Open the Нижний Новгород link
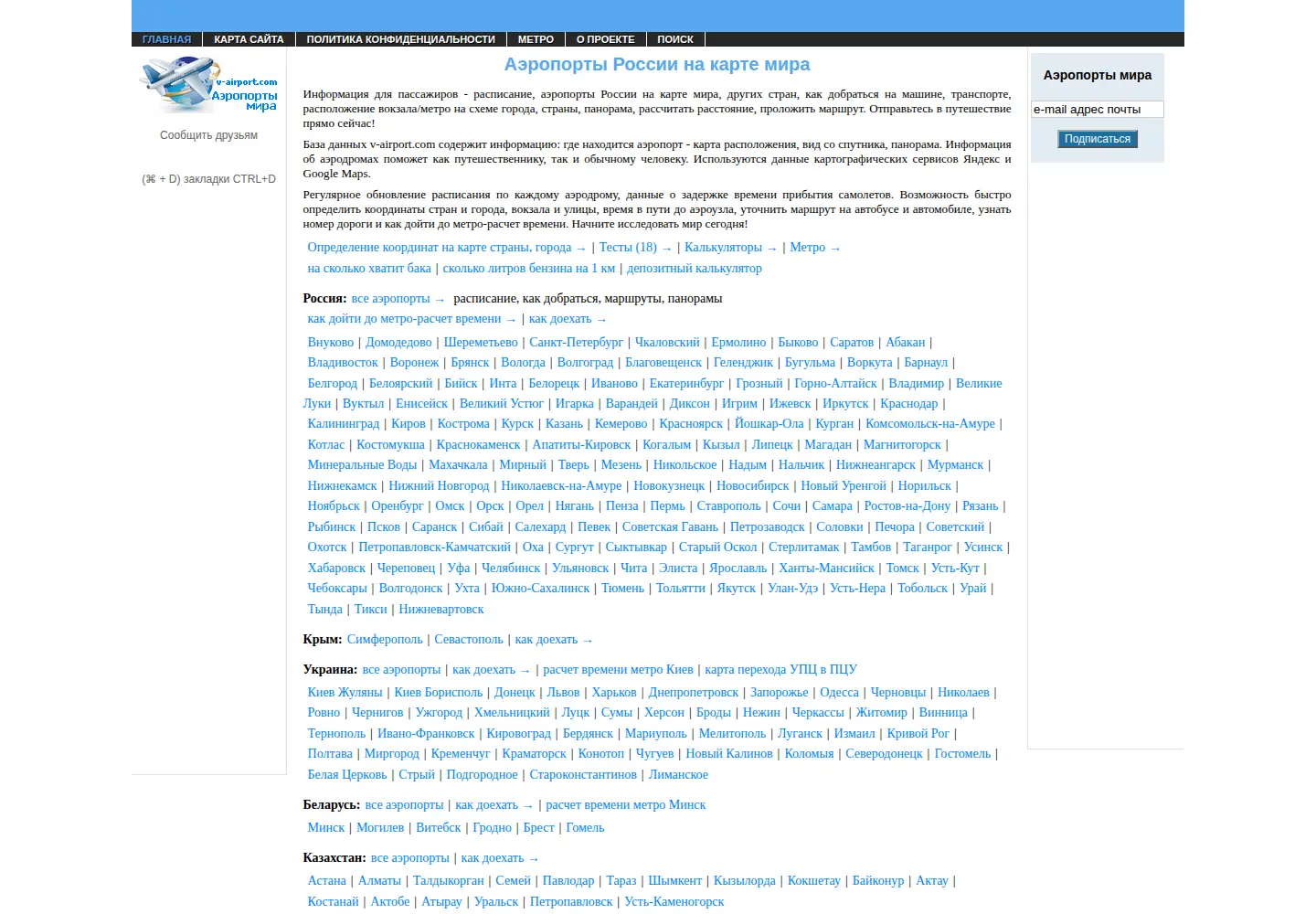 click(x=439, y=486)
